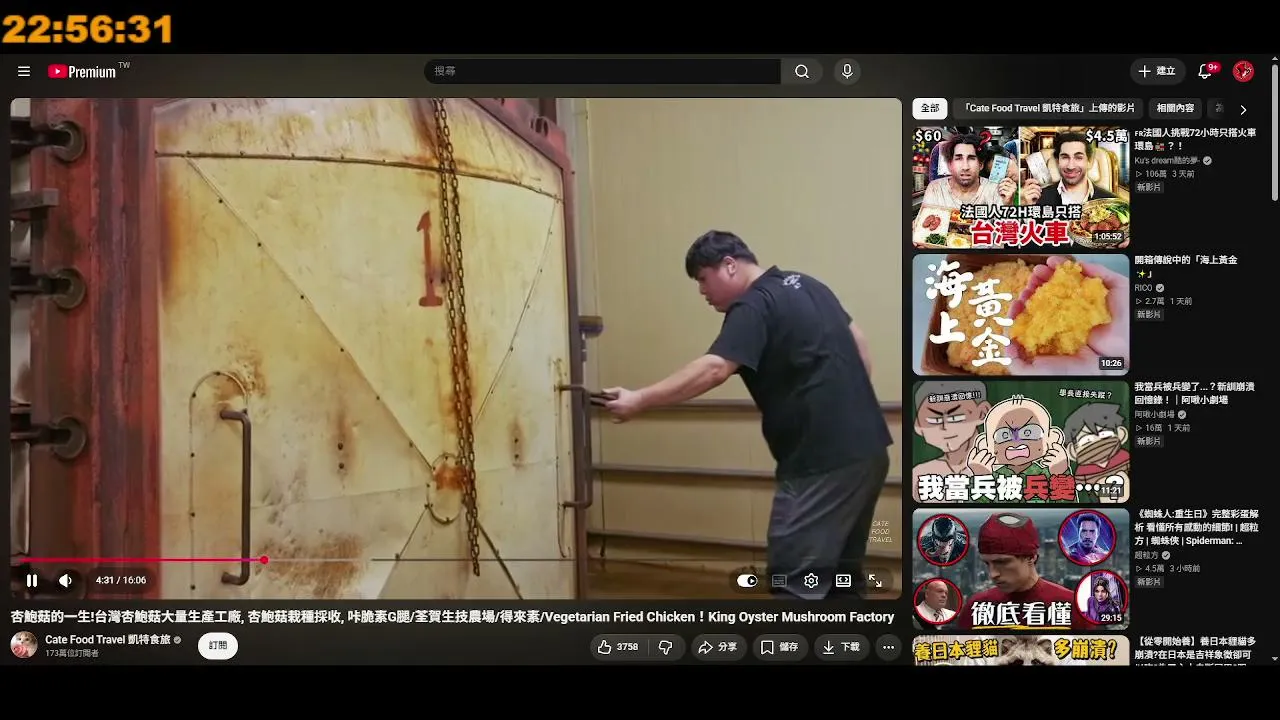The height and width of the screenshot is (720, 1280).
Task: Toggle subtitles in the player
Action: pyautogui.click(x=779, y=580)
